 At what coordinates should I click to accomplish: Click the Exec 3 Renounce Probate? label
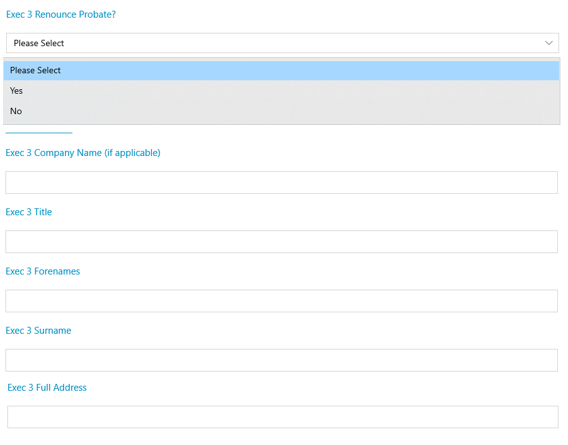point(61,14)
